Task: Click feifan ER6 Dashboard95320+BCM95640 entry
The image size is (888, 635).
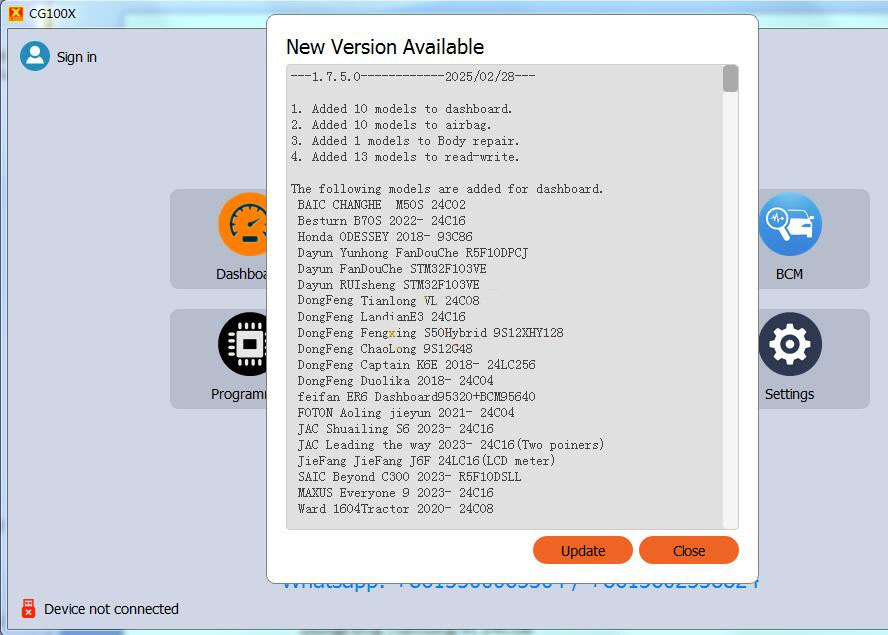Action: click(416, 397)
